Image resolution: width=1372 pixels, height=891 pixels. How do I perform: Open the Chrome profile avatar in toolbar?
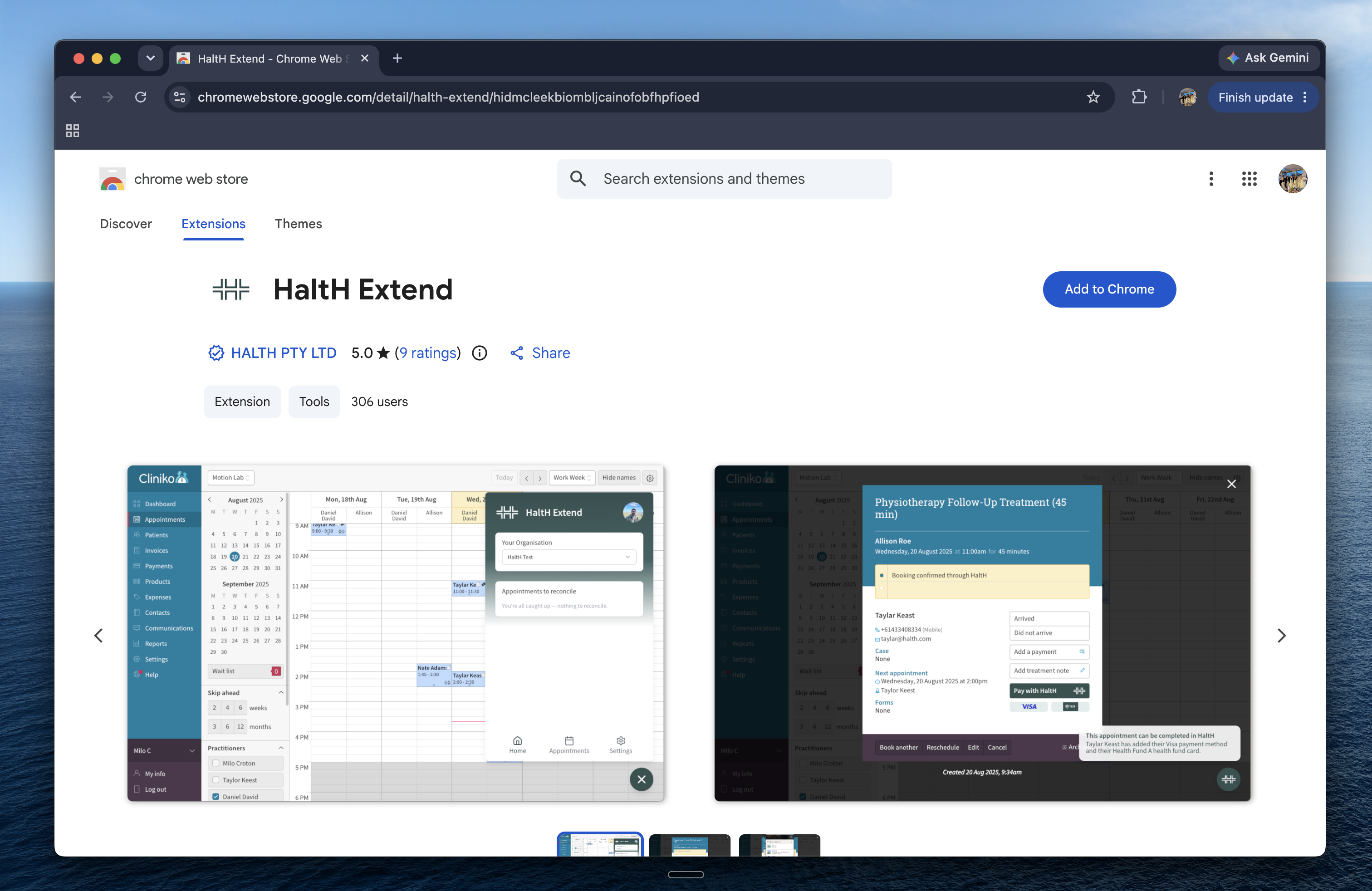pyautogui.click(x=1187, y=97)
